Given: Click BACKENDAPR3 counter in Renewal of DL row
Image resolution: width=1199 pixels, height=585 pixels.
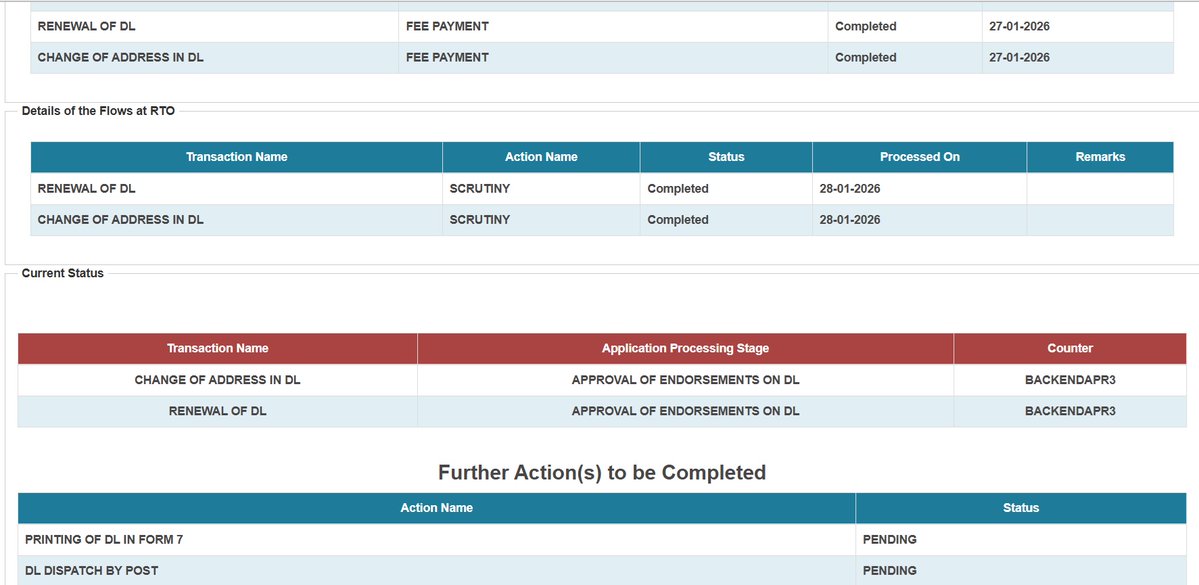Looking at the screenshot, I should (x=1070, y=411).
